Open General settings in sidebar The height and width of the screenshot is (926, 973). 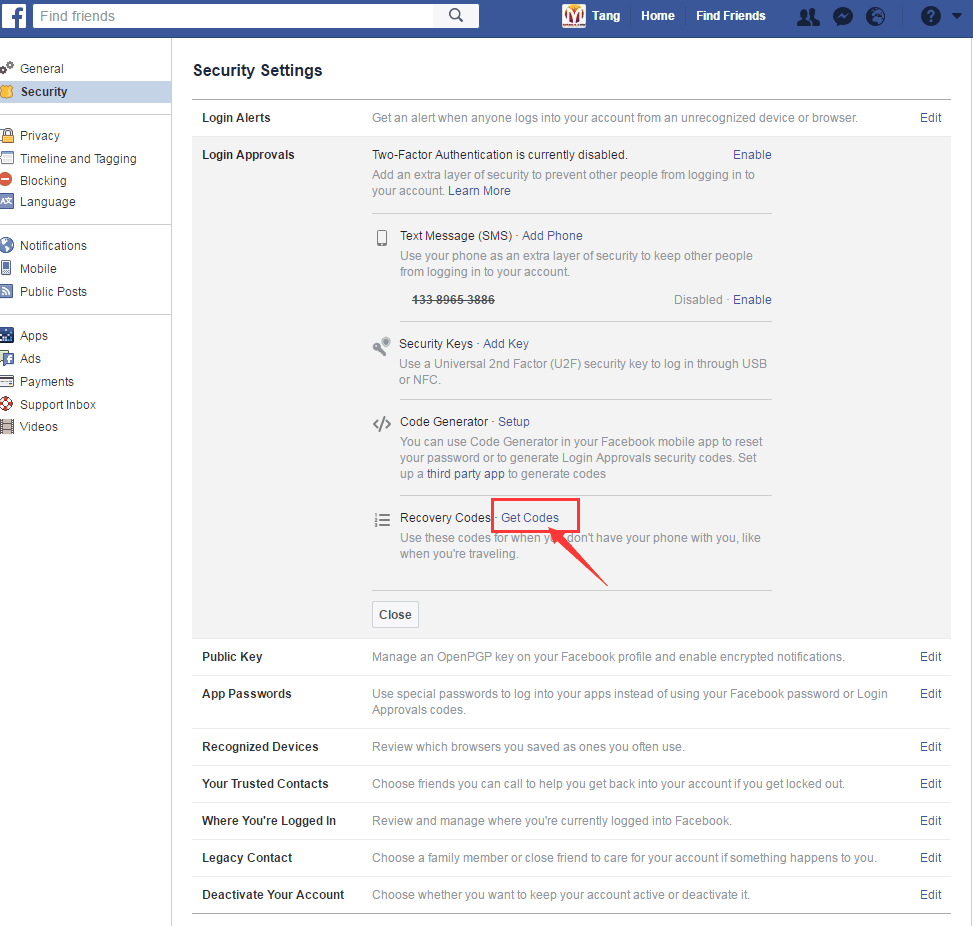[x=42, y=68]
